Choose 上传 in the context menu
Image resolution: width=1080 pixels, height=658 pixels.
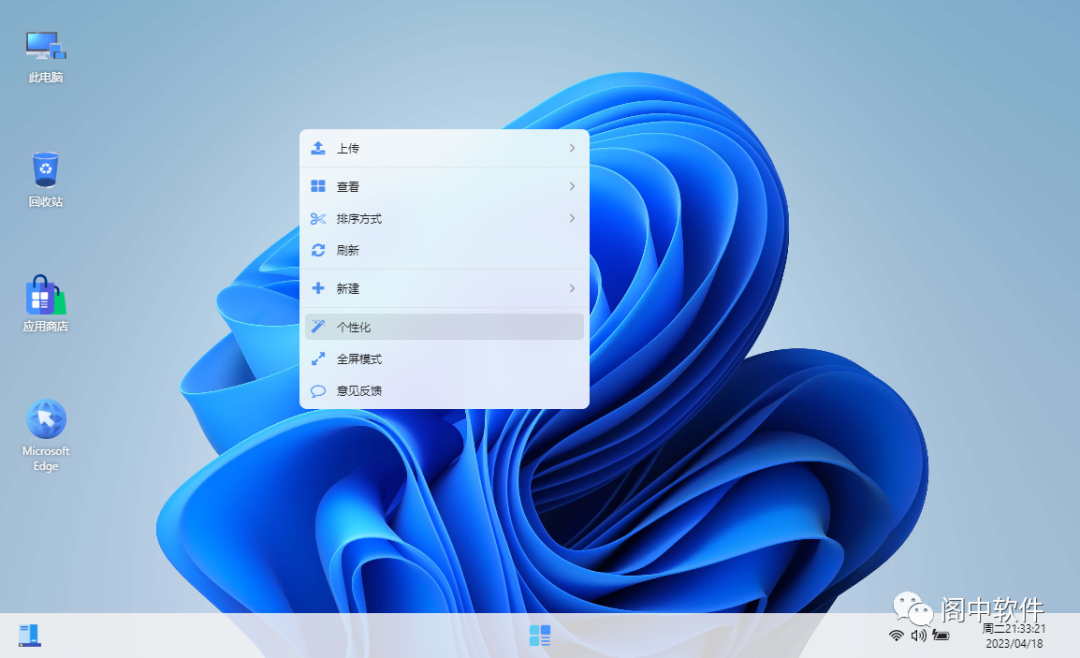[444, 148]
